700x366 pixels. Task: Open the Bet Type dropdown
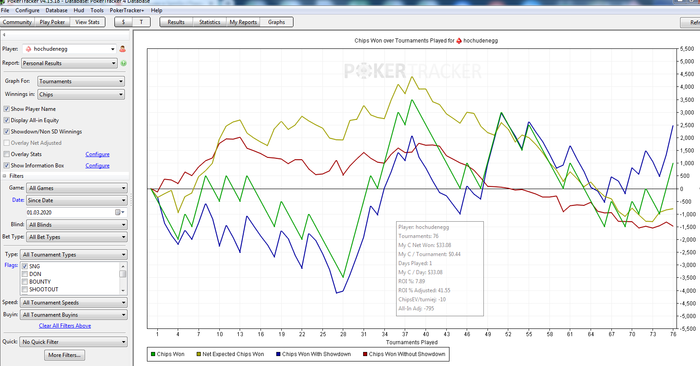point(77,237)
